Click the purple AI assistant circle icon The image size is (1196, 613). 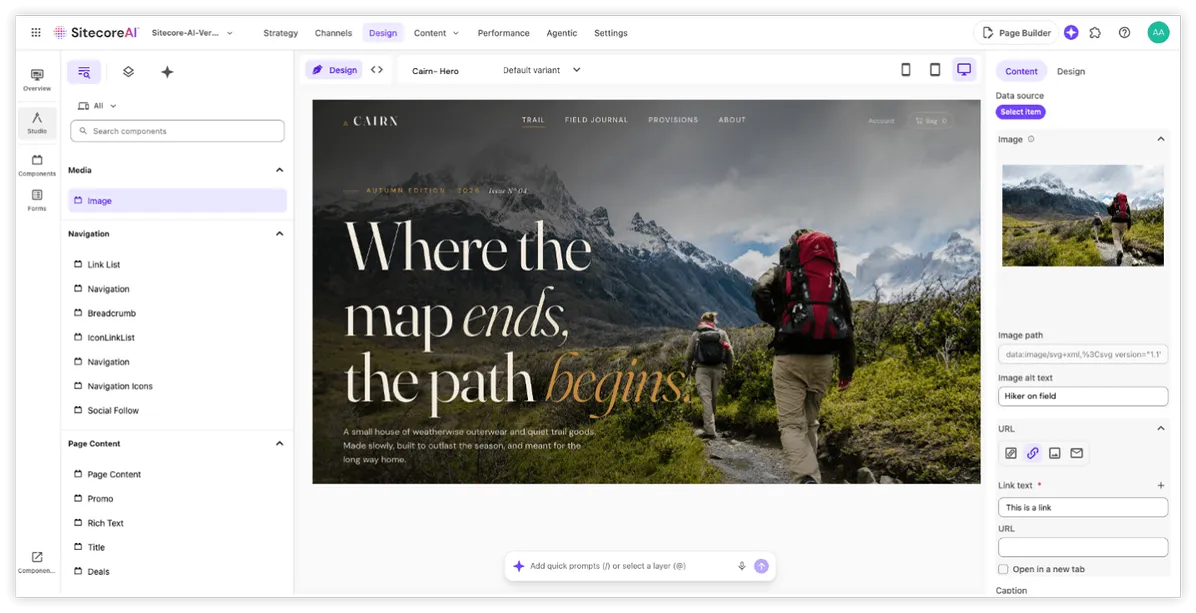coord(1071,33)
